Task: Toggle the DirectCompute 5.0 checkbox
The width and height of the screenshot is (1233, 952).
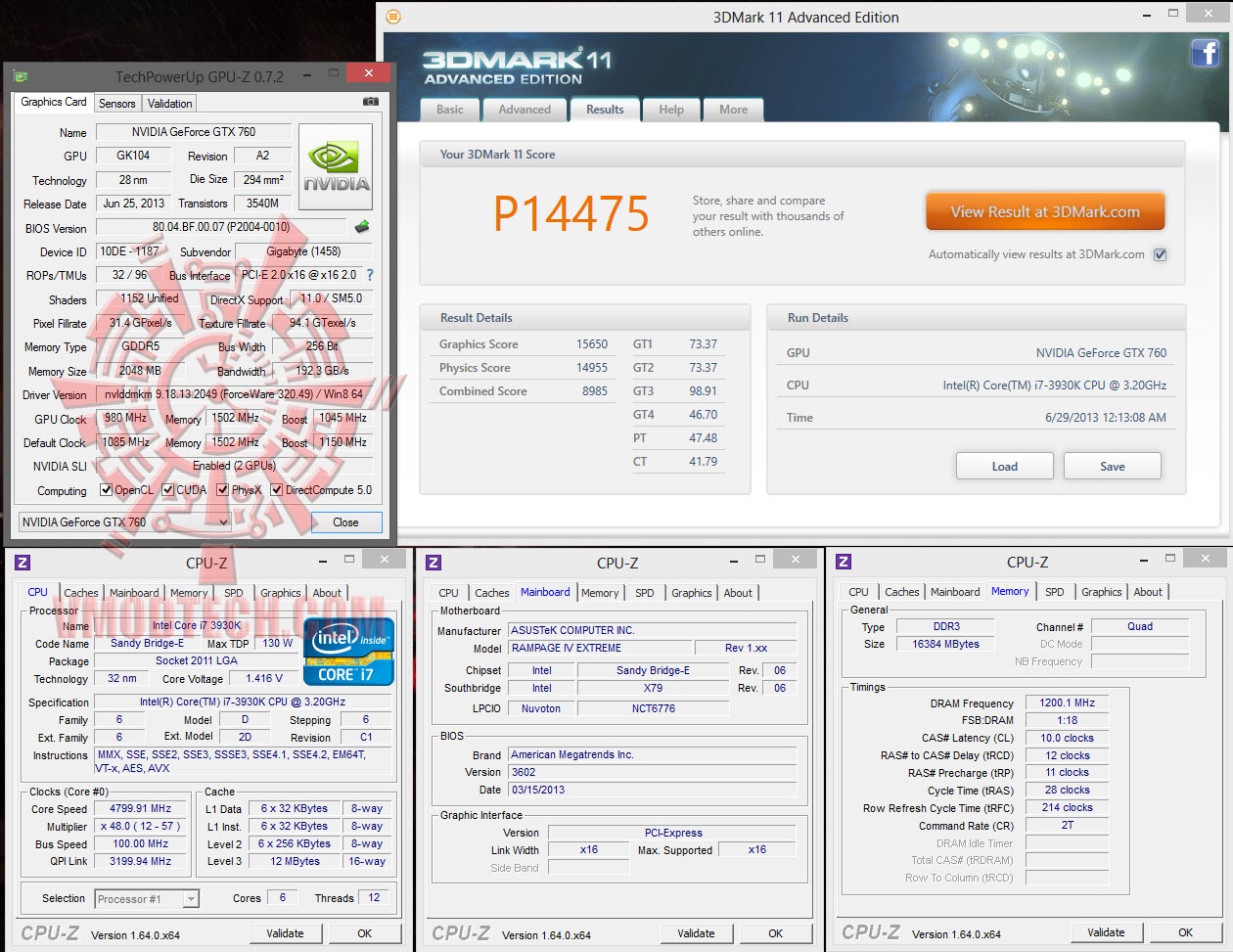Action: pos(277,490)
